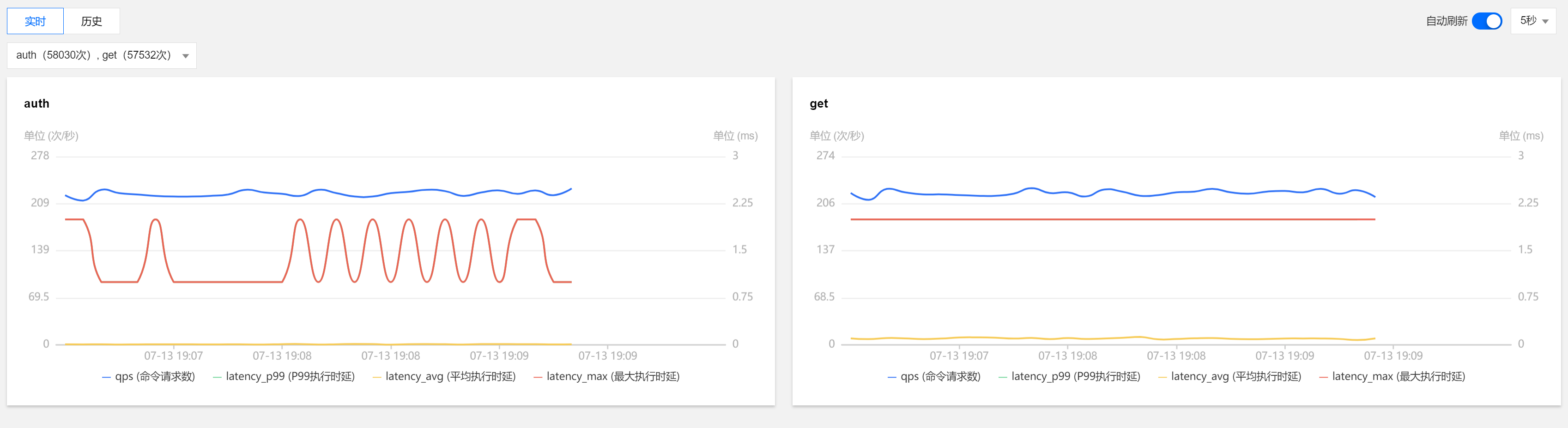
Task: Switch to the 实时 tab
Action: click(35, 21)
